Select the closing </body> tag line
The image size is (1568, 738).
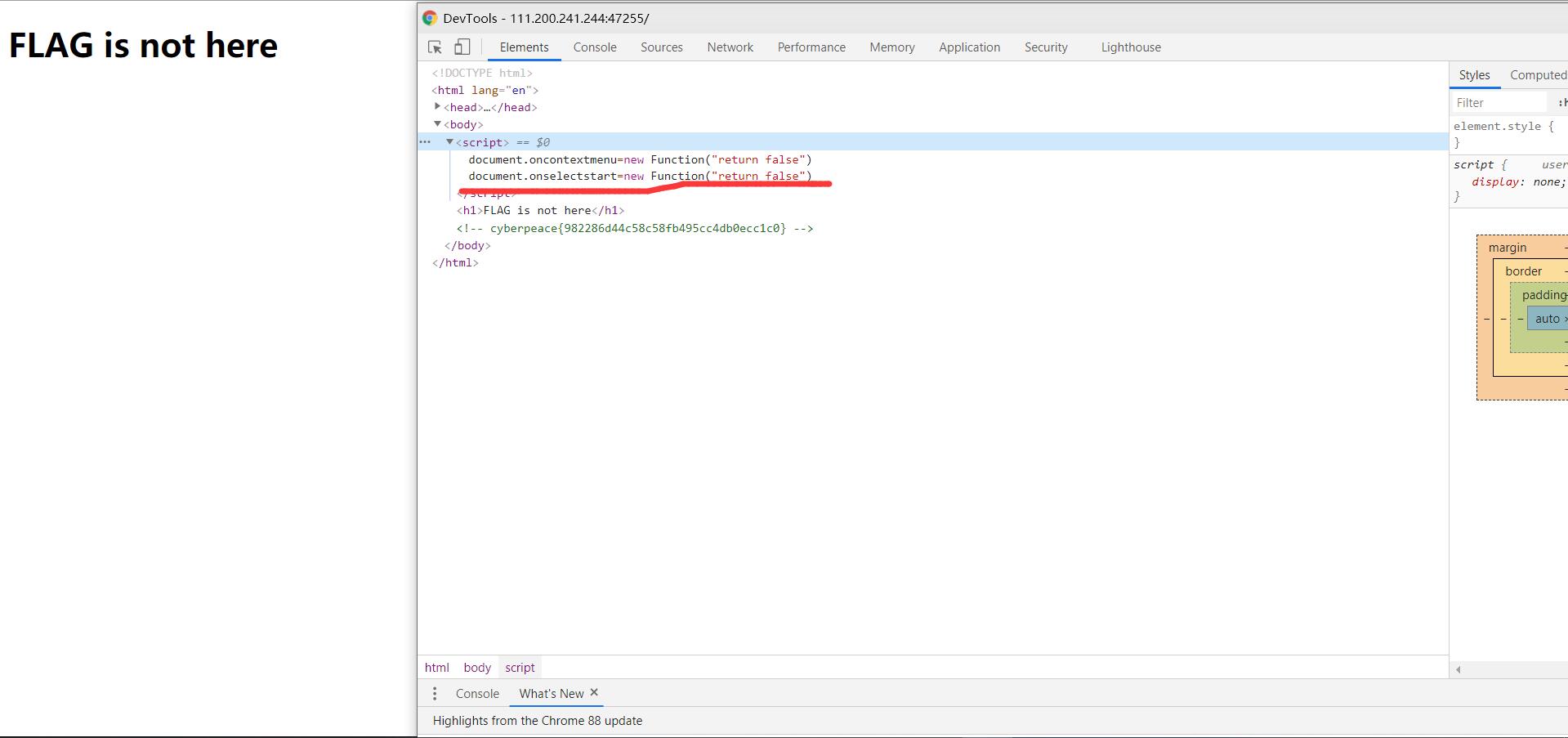(467, 245)
